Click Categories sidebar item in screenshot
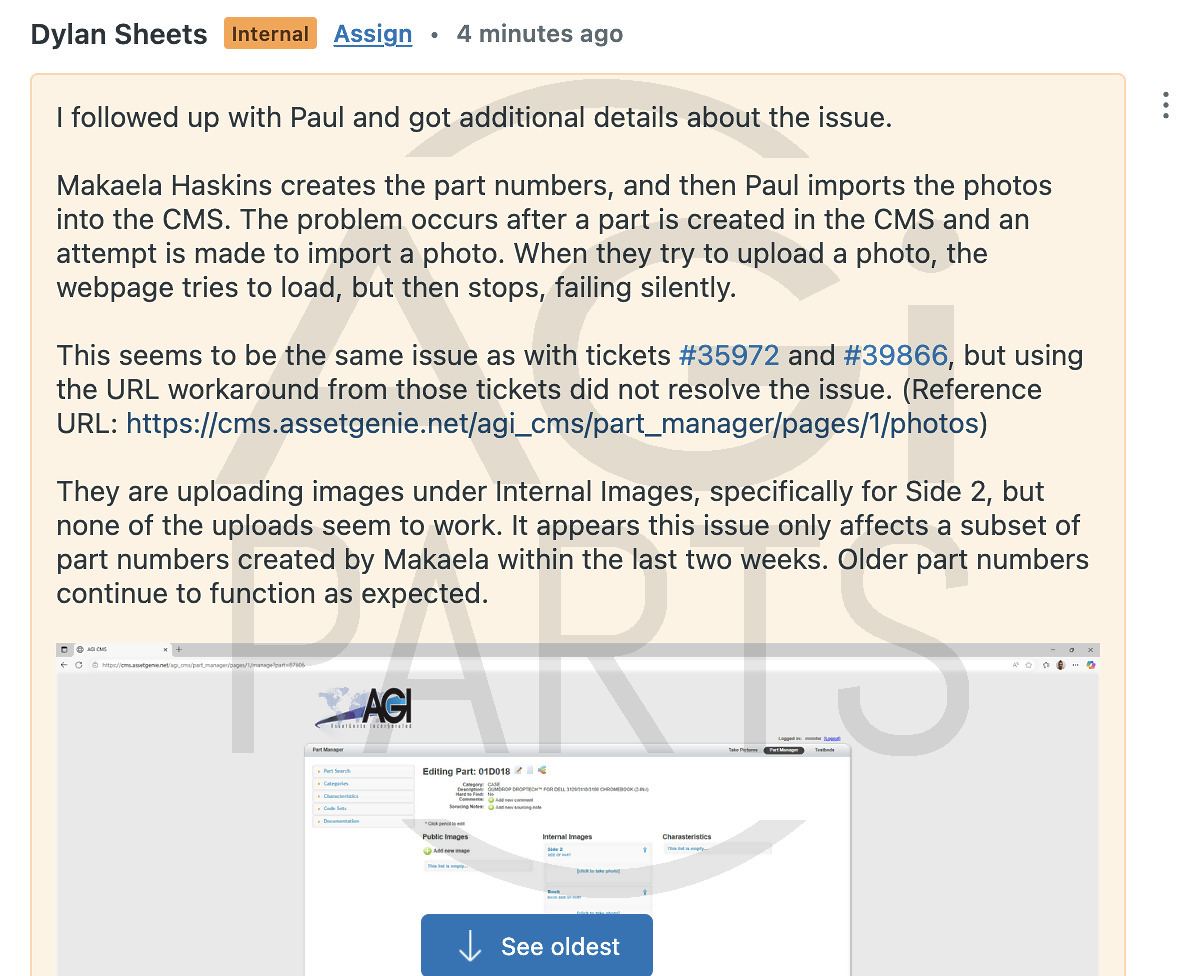 tap(336, 784)
